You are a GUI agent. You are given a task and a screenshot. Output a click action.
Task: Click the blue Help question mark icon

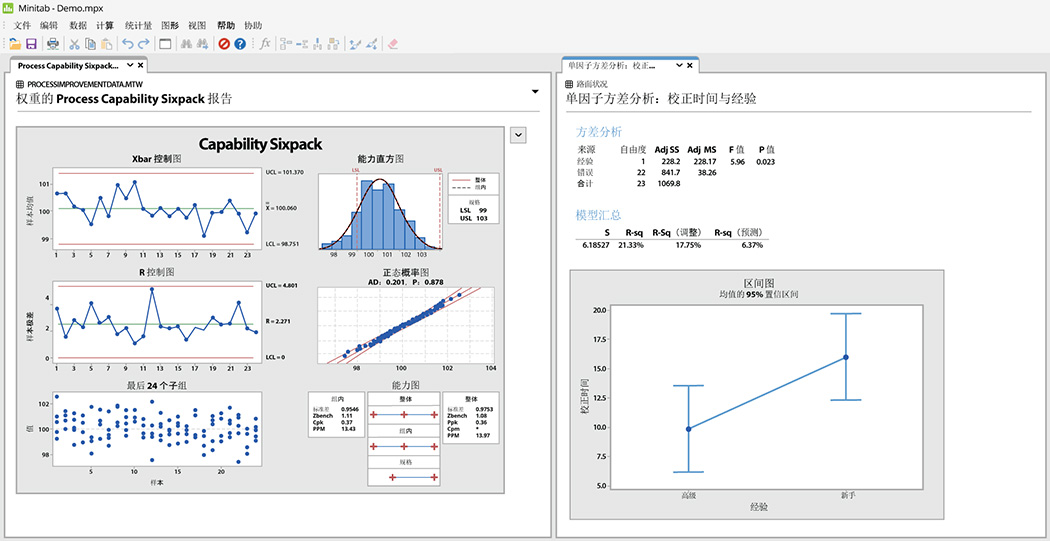click(240, 44)
